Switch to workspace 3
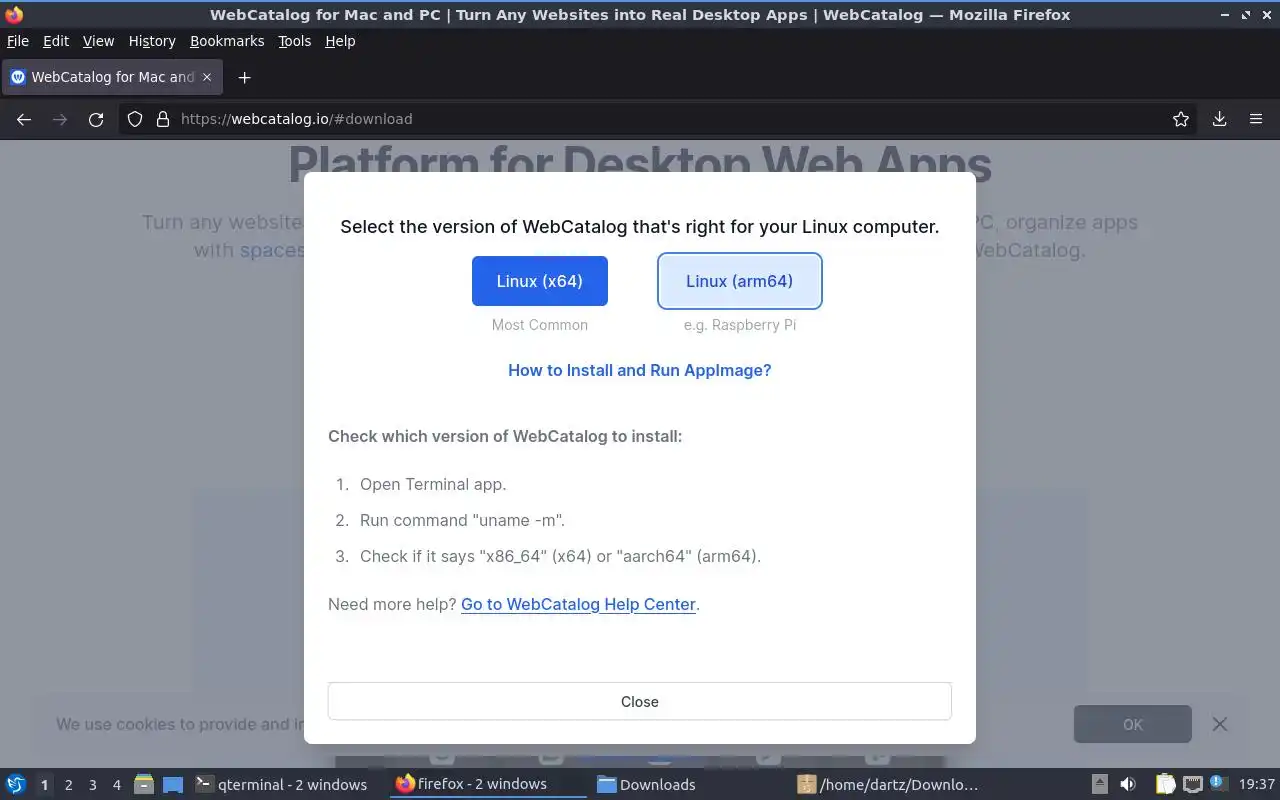This screenshot has height=800, width=1280. coord(92,785)
